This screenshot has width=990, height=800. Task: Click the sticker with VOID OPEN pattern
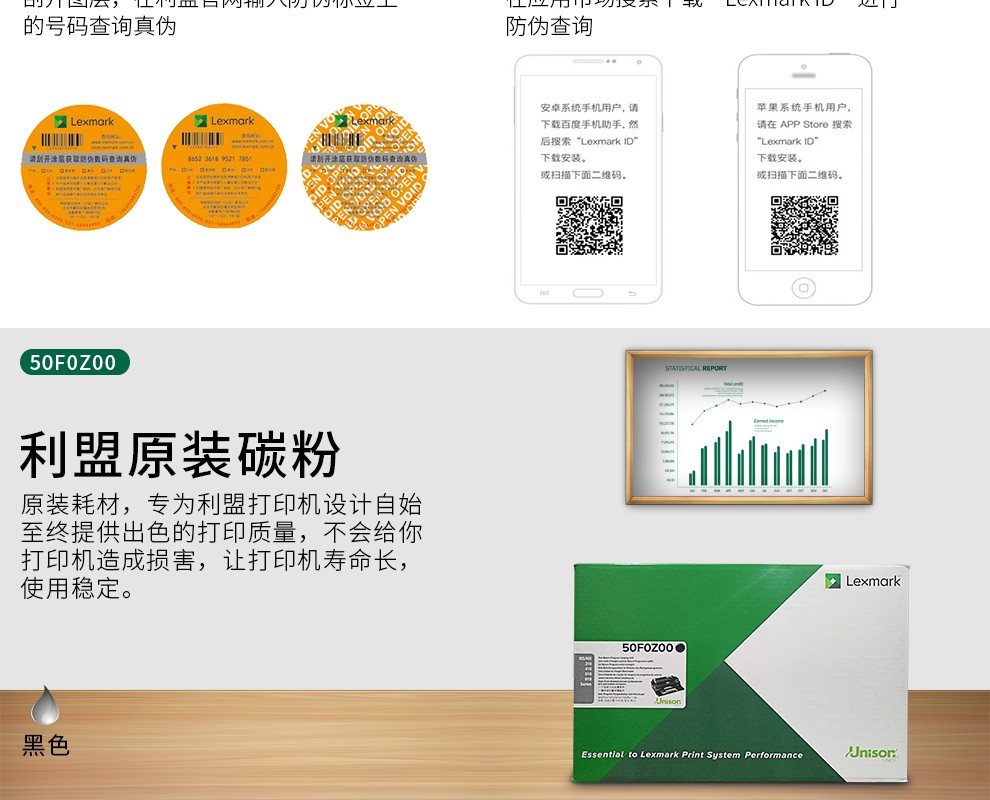pos(364,167)
